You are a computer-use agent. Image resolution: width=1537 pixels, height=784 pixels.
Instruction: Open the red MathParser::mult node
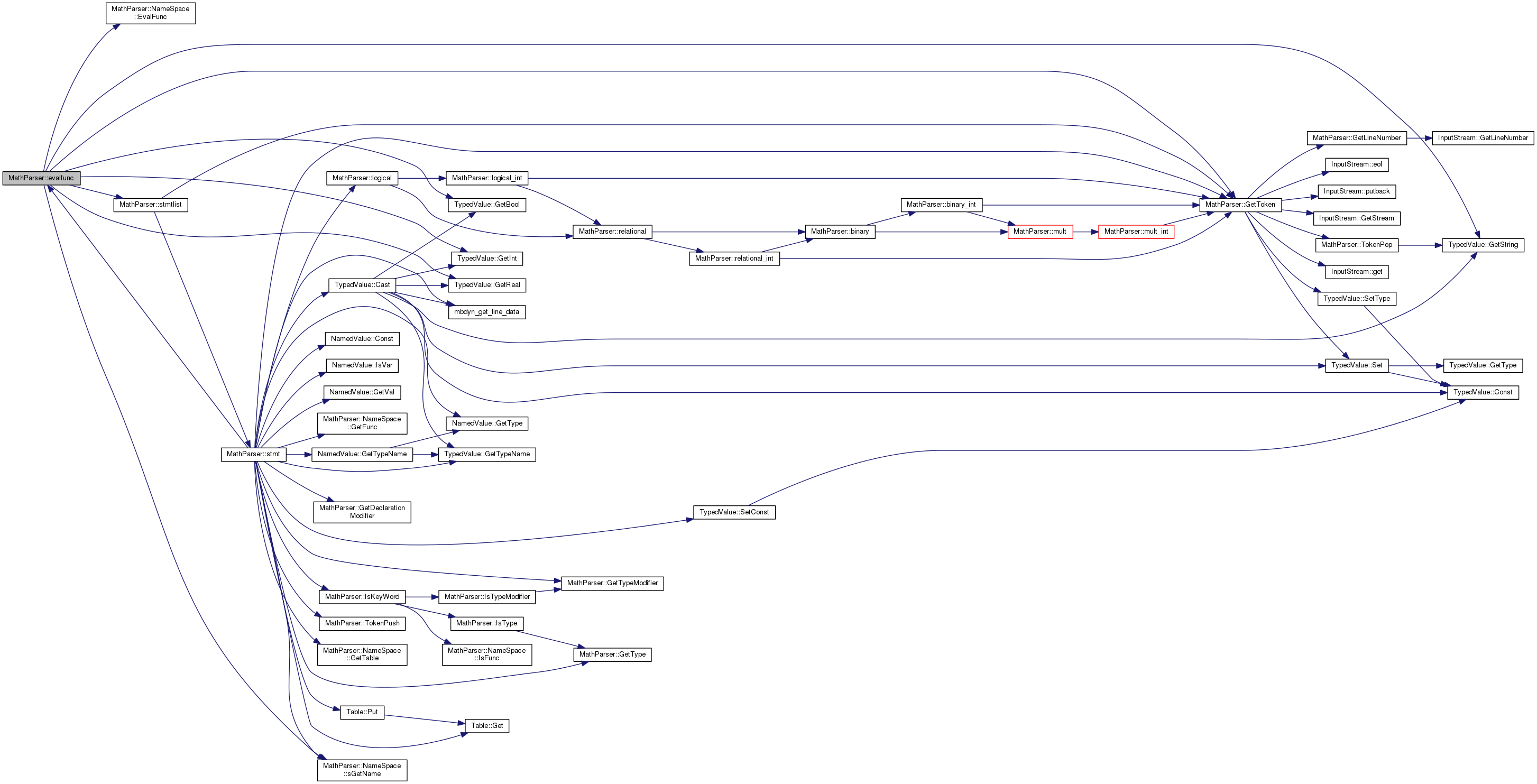click(1039, 232)
